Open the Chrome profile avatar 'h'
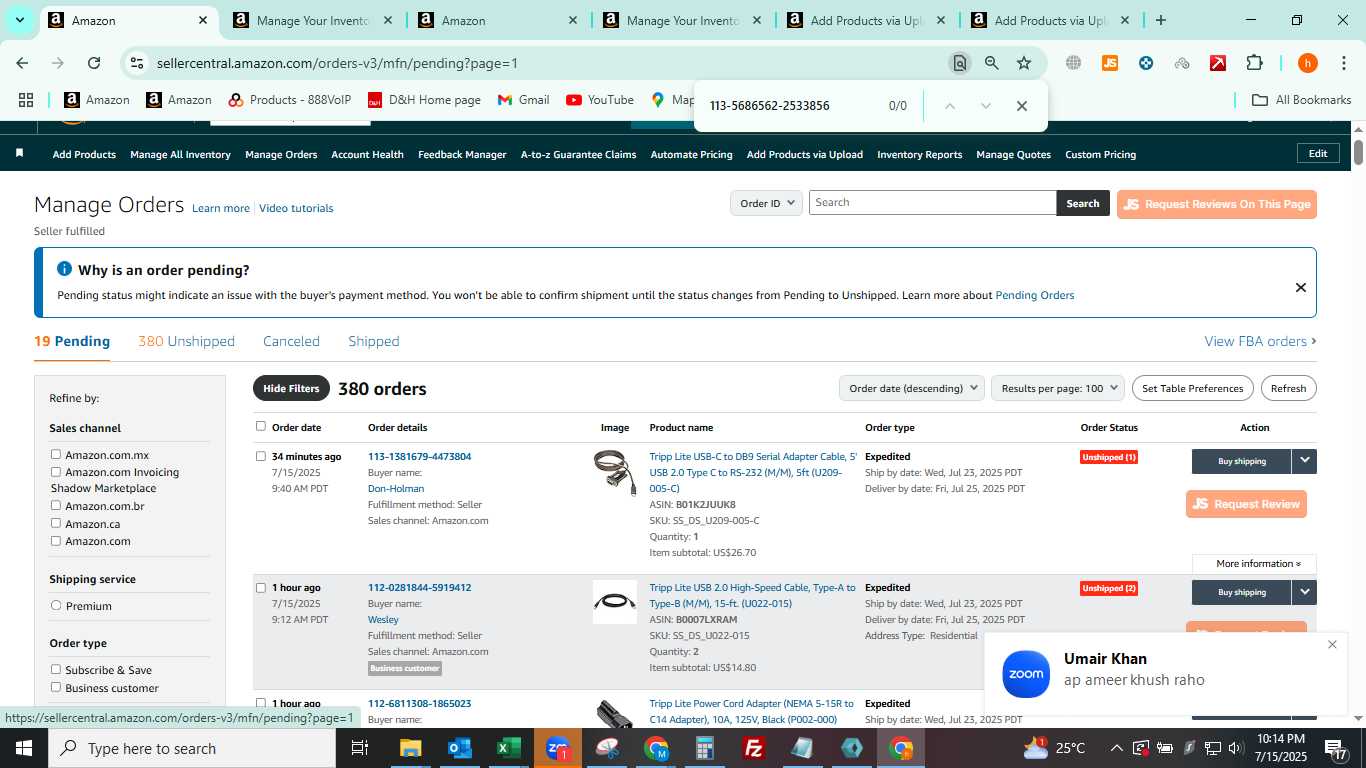 pyautogui.click(x=1308, y=63)
